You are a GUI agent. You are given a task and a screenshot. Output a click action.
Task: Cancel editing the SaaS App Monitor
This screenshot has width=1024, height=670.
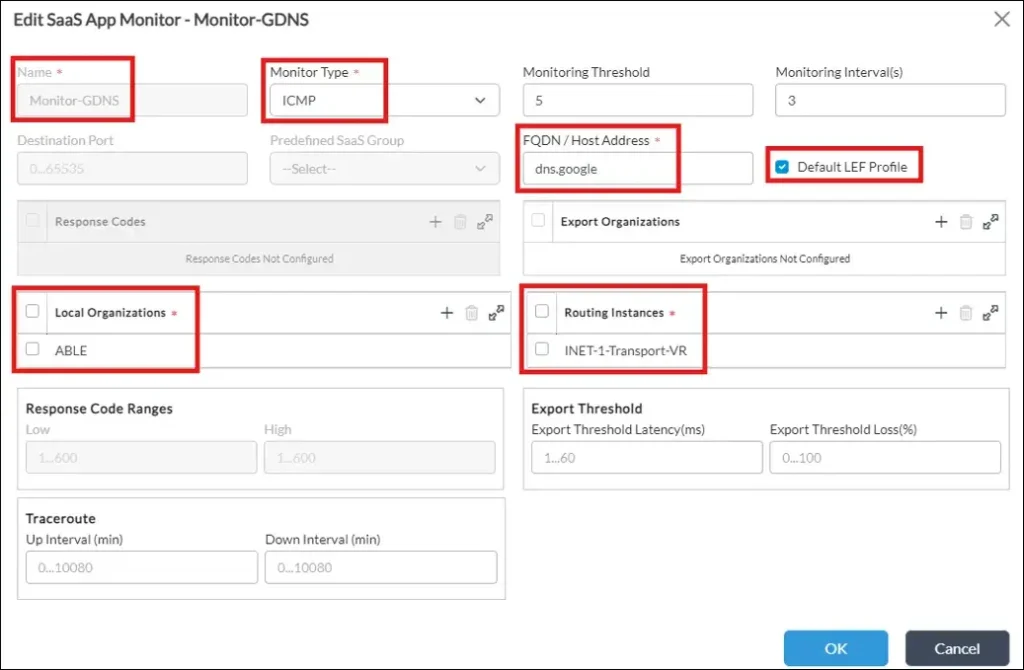(956, 648)
